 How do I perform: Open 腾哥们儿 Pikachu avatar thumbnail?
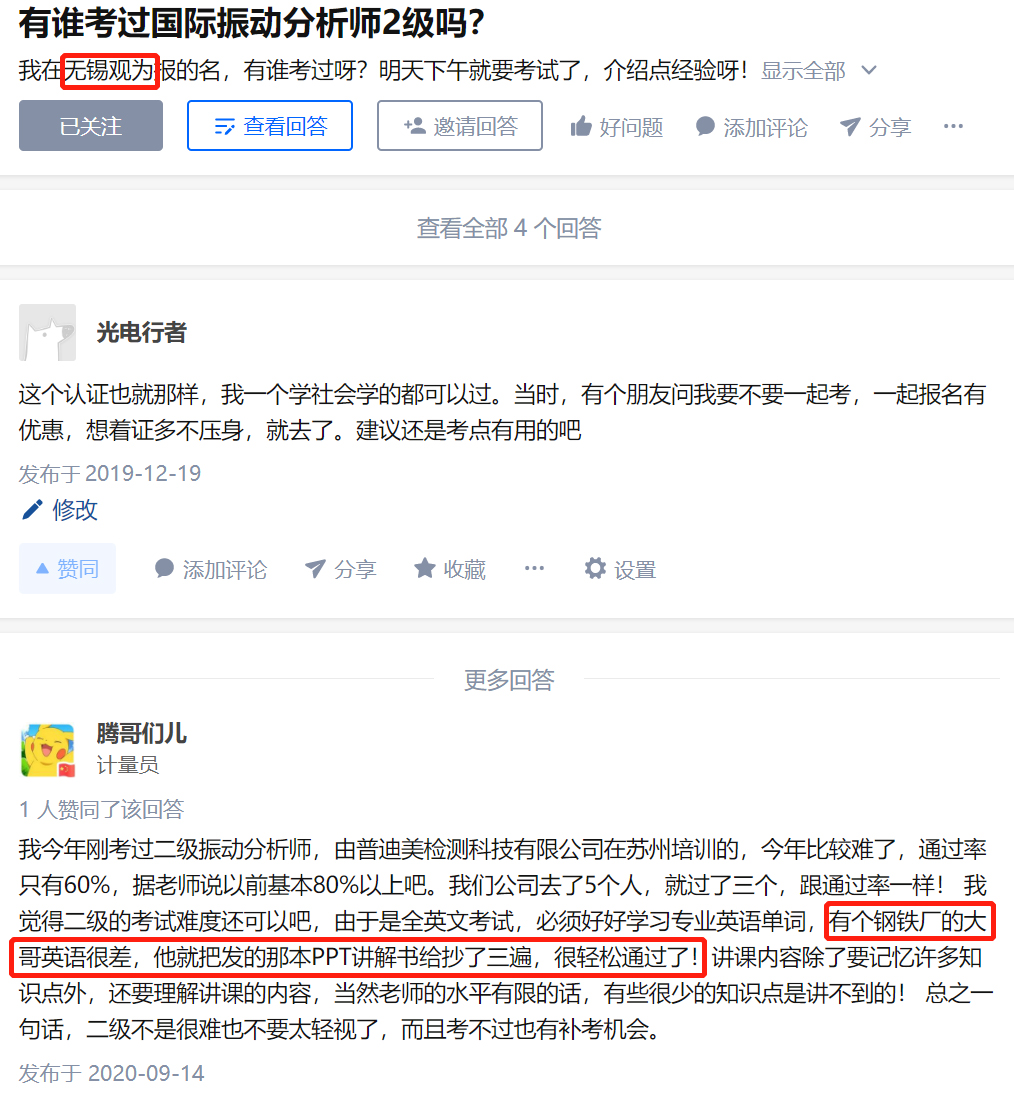coord(48,750)
